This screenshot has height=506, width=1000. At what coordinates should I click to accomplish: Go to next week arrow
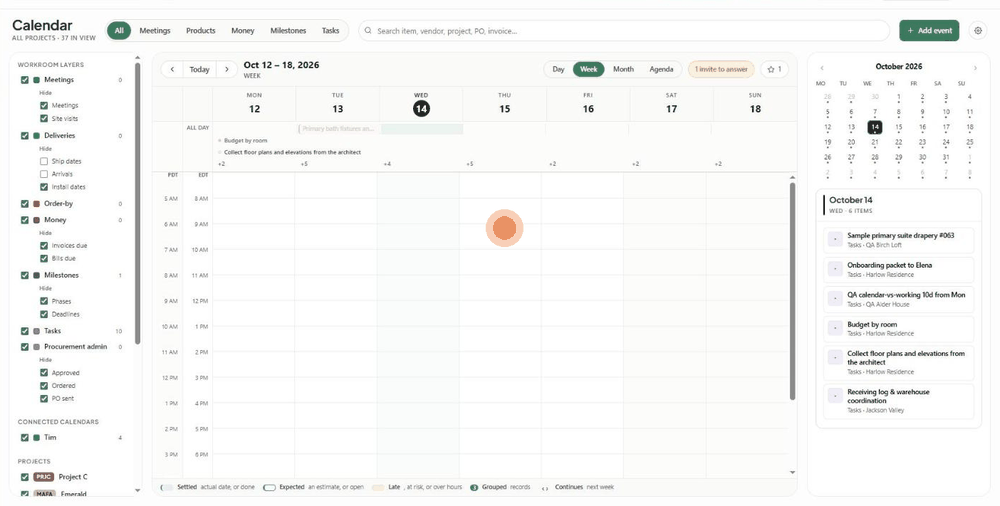226,70
